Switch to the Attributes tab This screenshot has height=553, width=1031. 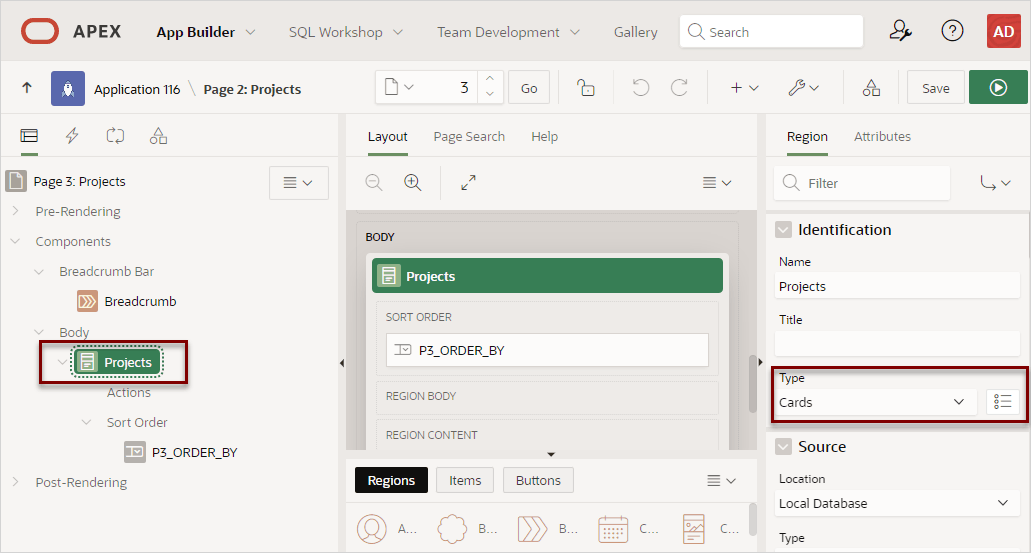tap(882, 136)
